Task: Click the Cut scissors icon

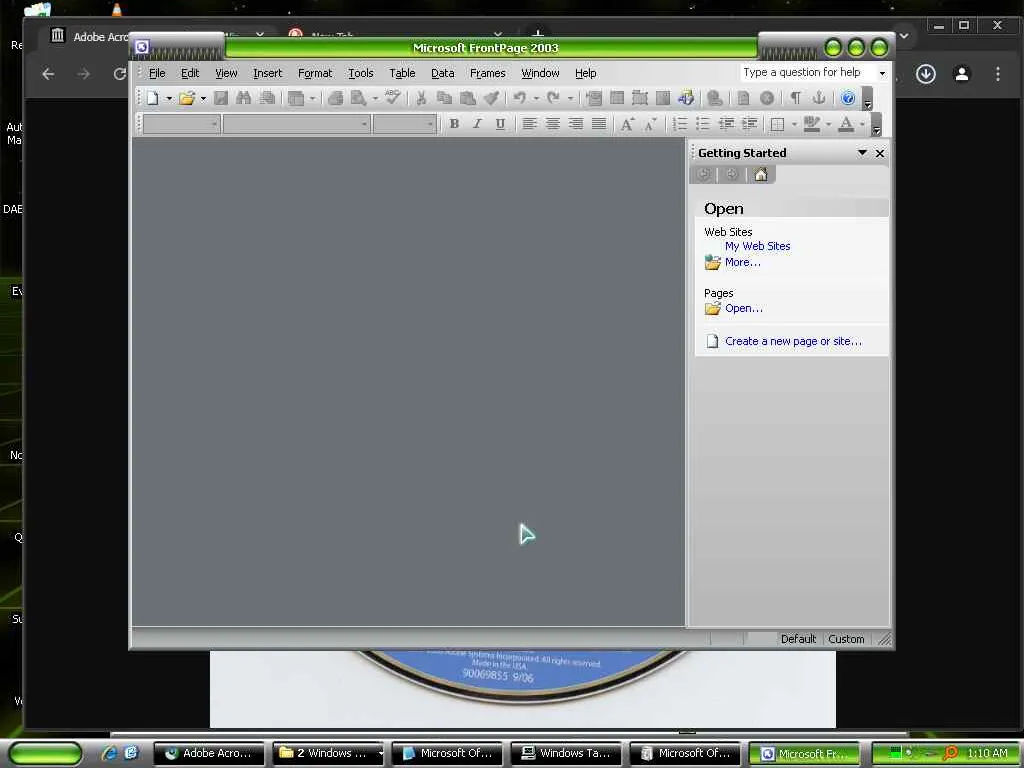Action: (x=421, y=99)
